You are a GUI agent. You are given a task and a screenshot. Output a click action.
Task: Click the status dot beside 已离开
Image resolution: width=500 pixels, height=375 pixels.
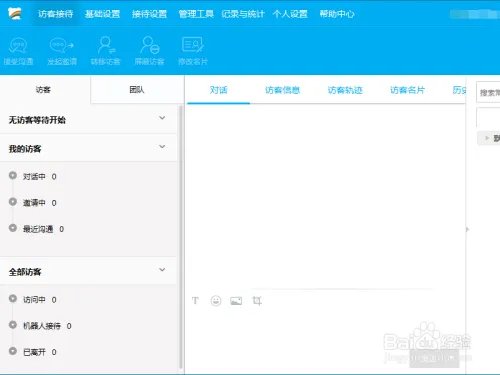coord(13,351)
